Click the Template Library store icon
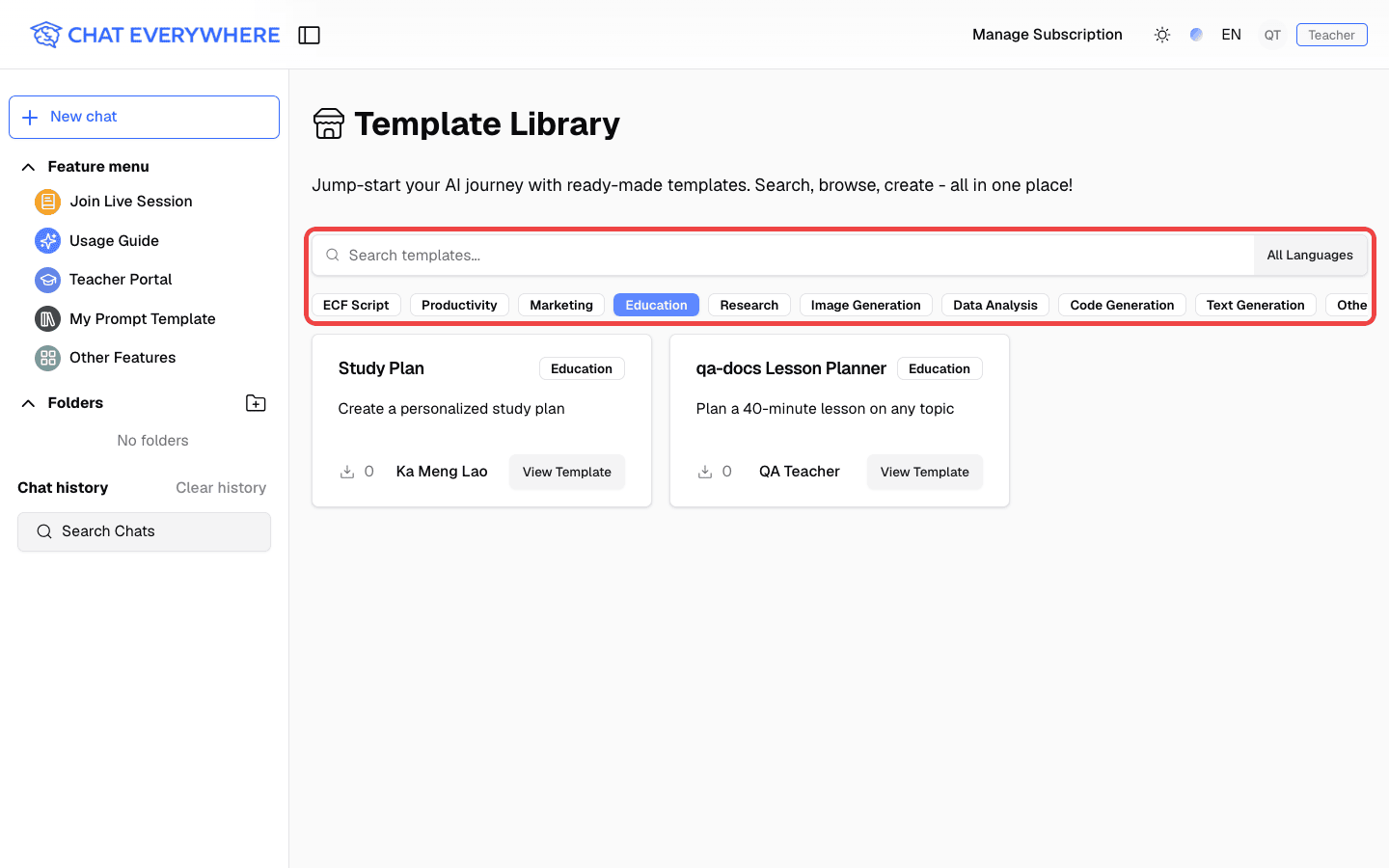The image size is (1389, 868). [329, 123]
